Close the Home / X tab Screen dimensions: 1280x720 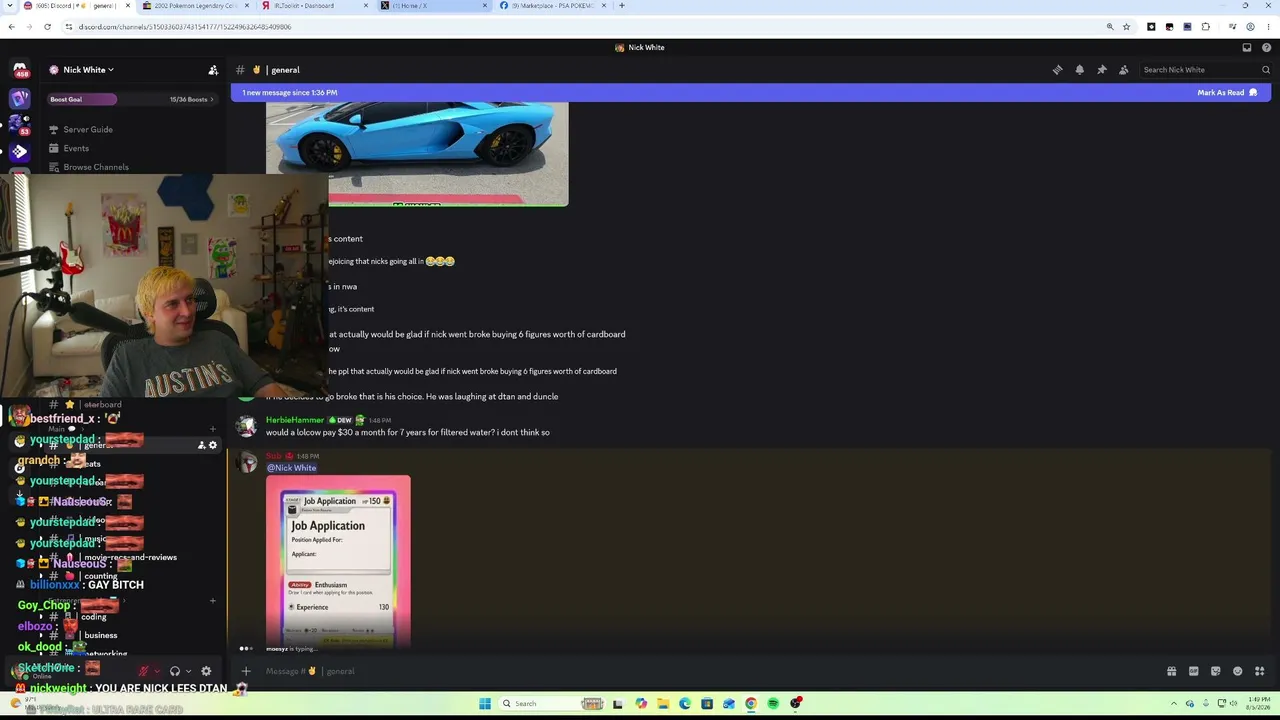click(x=485, y=6)
